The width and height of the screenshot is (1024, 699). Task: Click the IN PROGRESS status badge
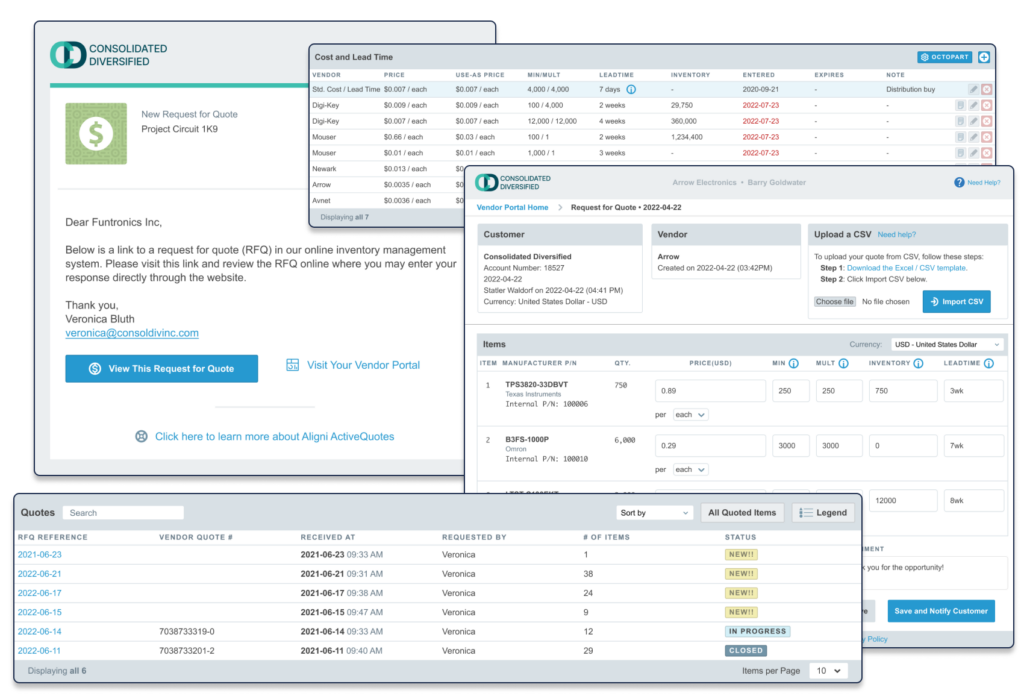pos(758,632)
